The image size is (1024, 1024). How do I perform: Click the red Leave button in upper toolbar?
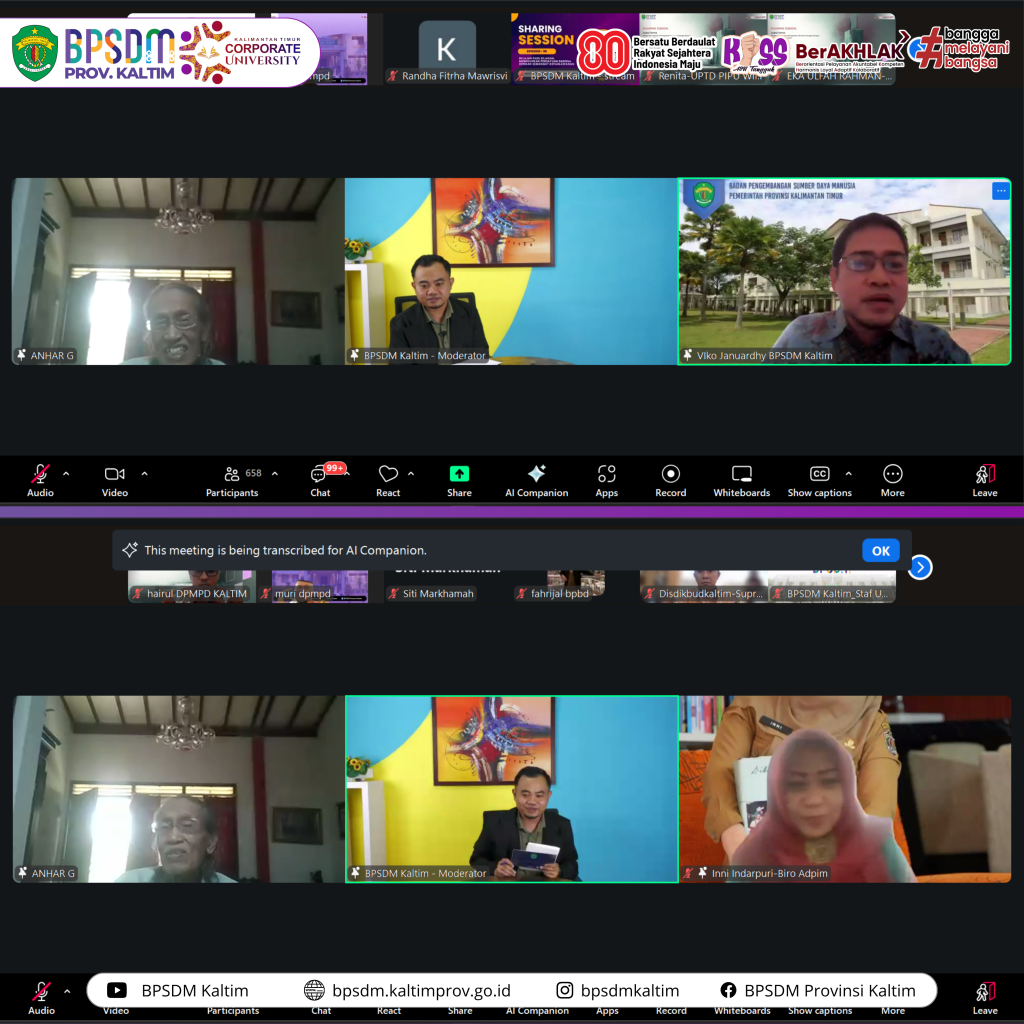(x=985, y=475)
